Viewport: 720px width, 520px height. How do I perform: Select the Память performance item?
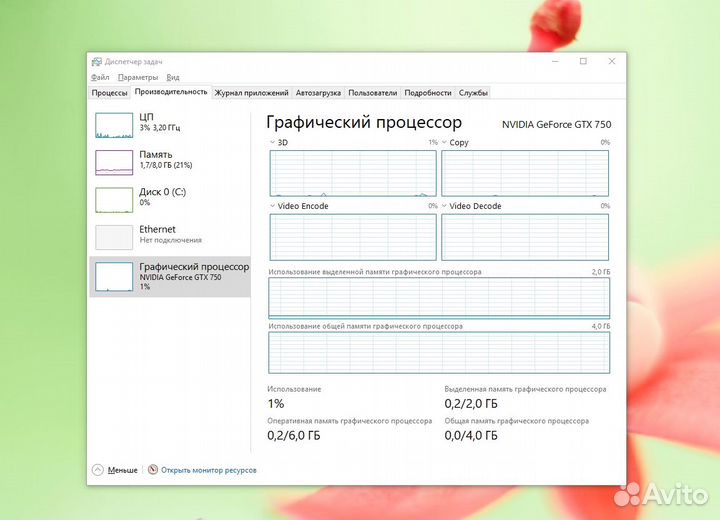pos(170,162)
